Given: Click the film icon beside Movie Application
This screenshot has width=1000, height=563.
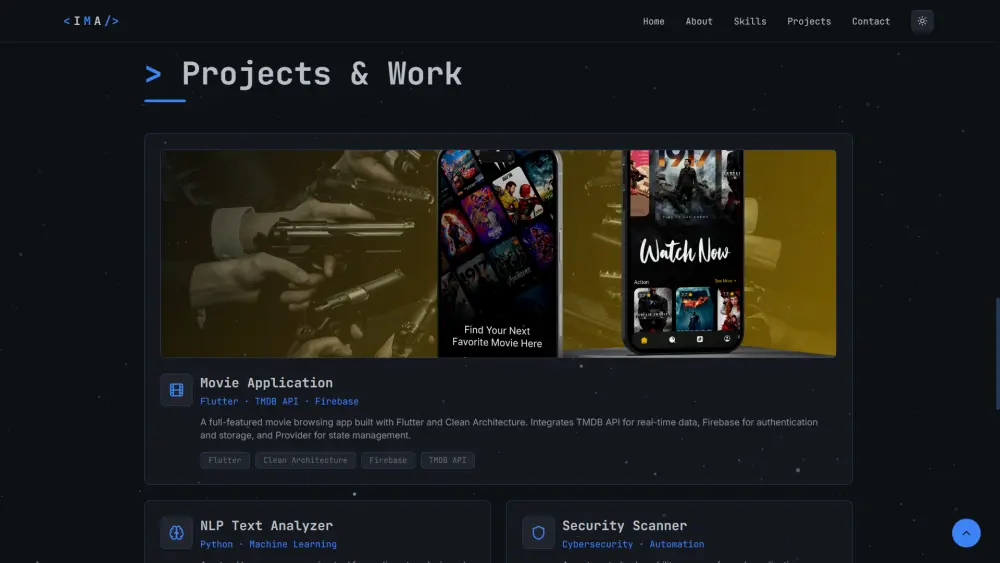Looking at the screenshot, I should click(x=176, y=390).
